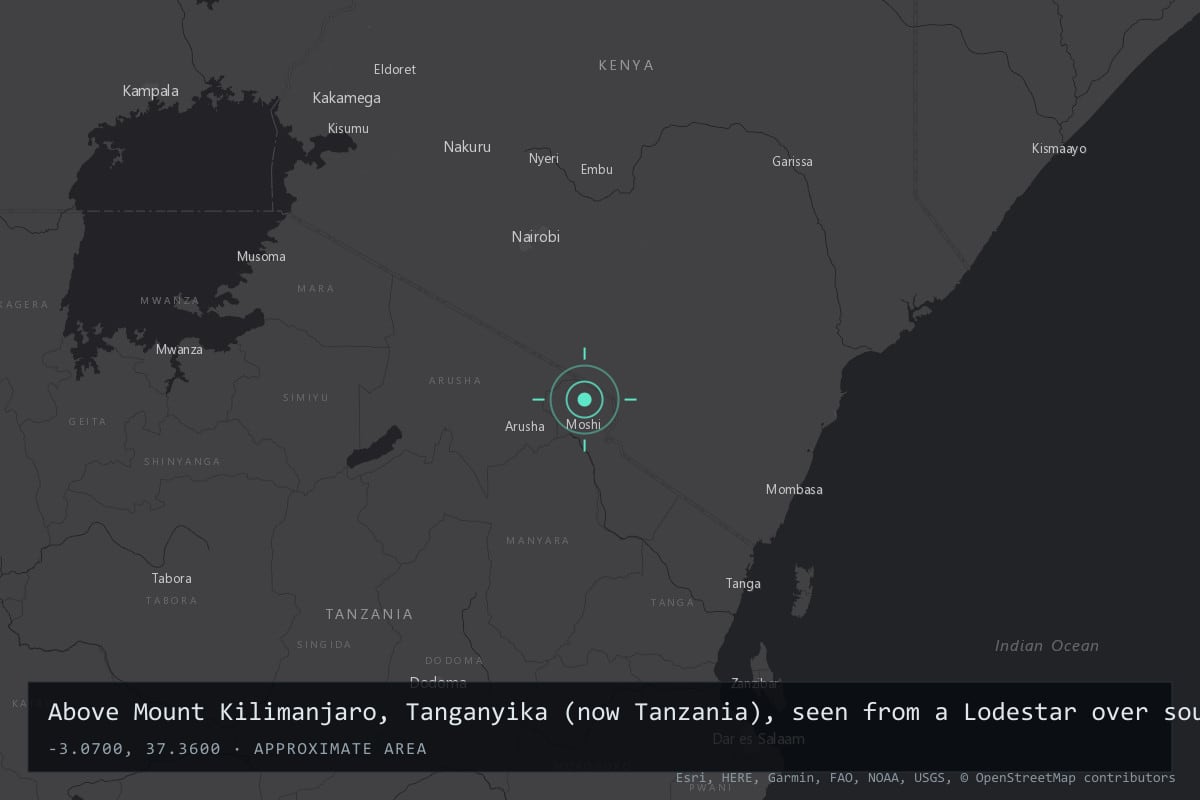
Task: Select the Tanga city label
Action: point(743,584)
